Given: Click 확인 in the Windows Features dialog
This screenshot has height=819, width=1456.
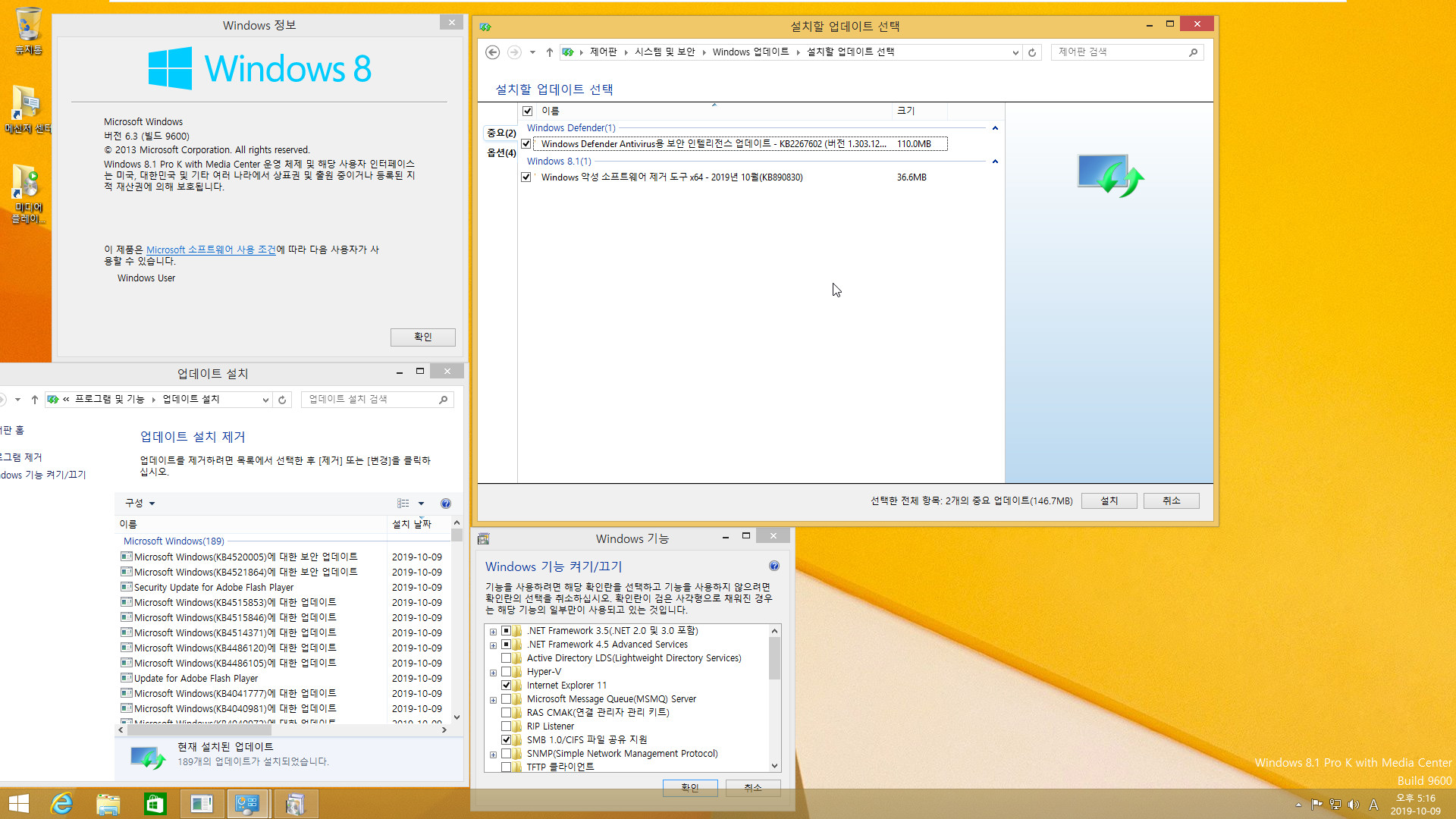Looking at the screenshot, I should click(690, 788).
